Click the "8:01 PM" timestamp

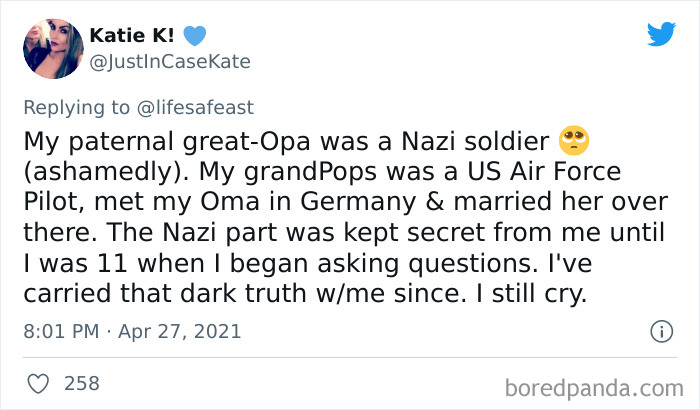click(58, 330)
